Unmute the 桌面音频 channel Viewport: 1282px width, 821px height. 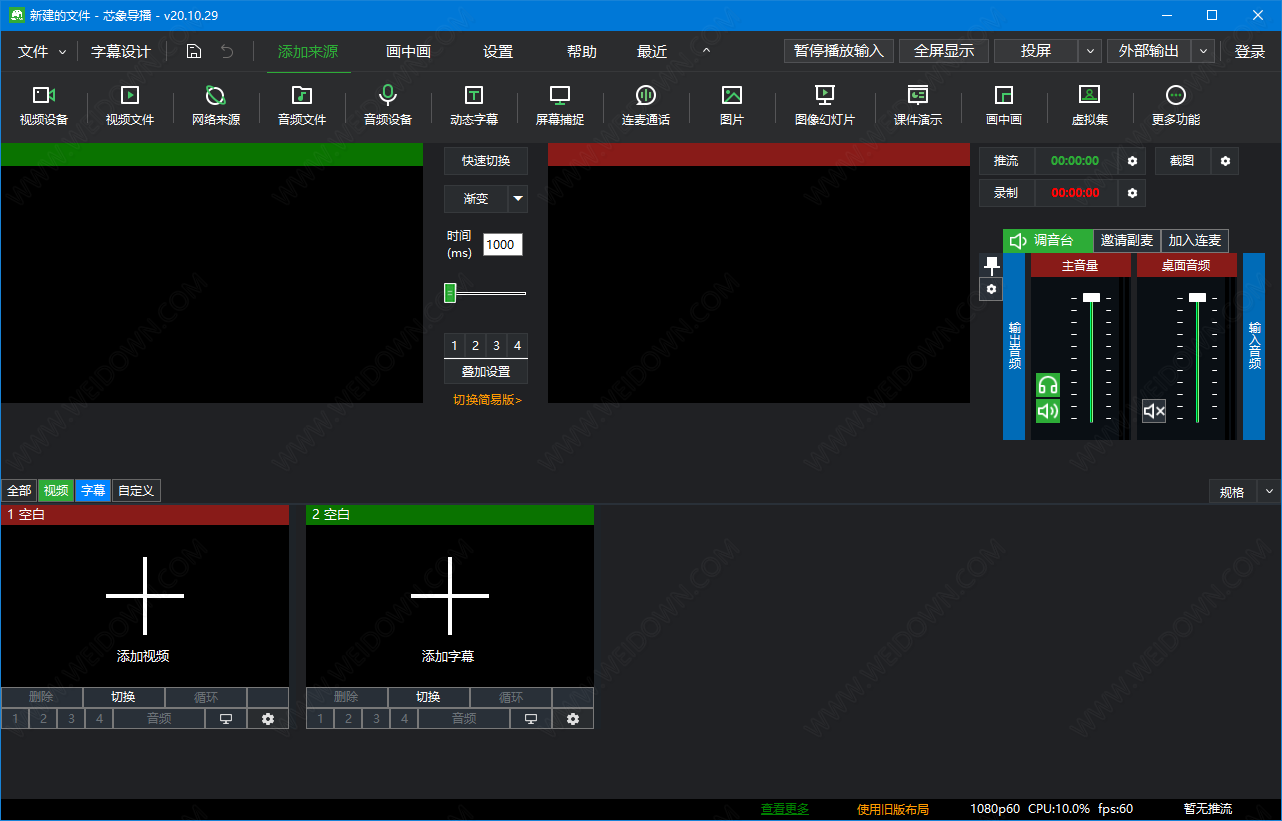(x=1154, y=411)
